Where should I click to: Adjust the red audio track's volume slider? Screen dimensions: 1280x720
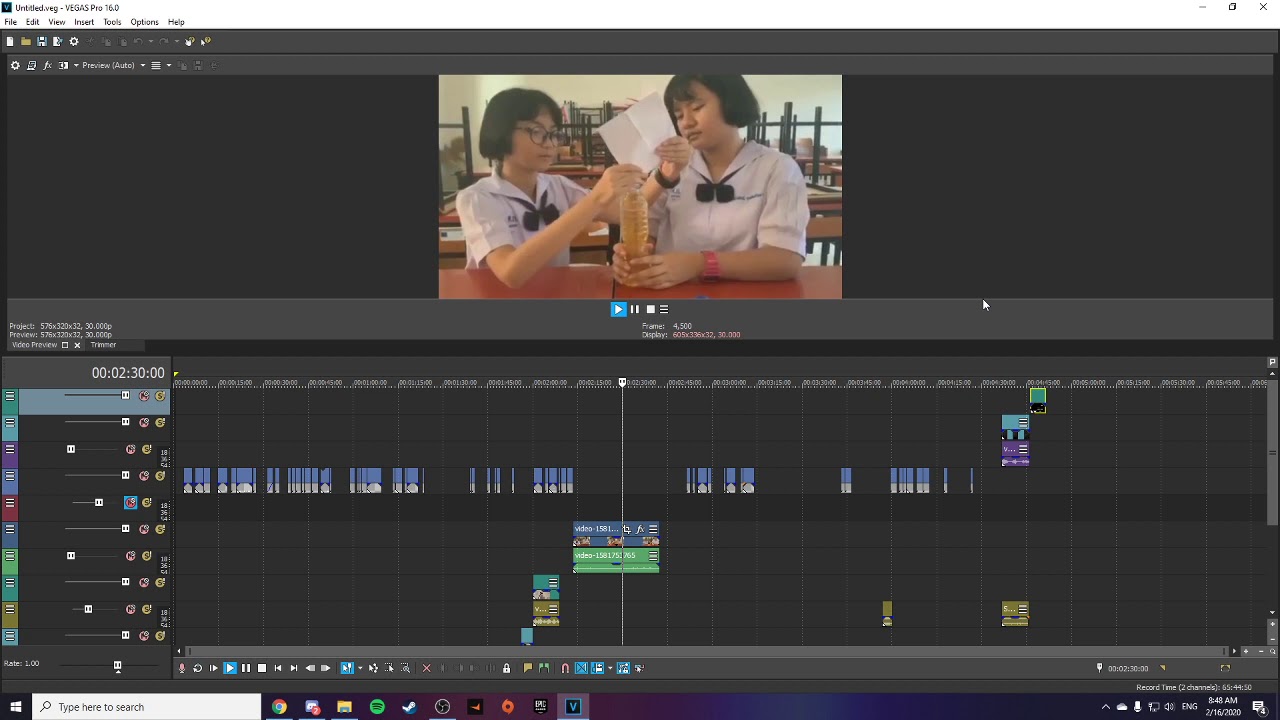click(98, 502)
